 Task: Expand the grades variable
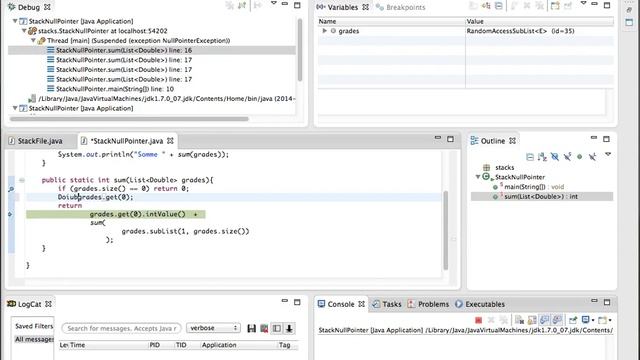pyautogui.click(x=324, y=31)
